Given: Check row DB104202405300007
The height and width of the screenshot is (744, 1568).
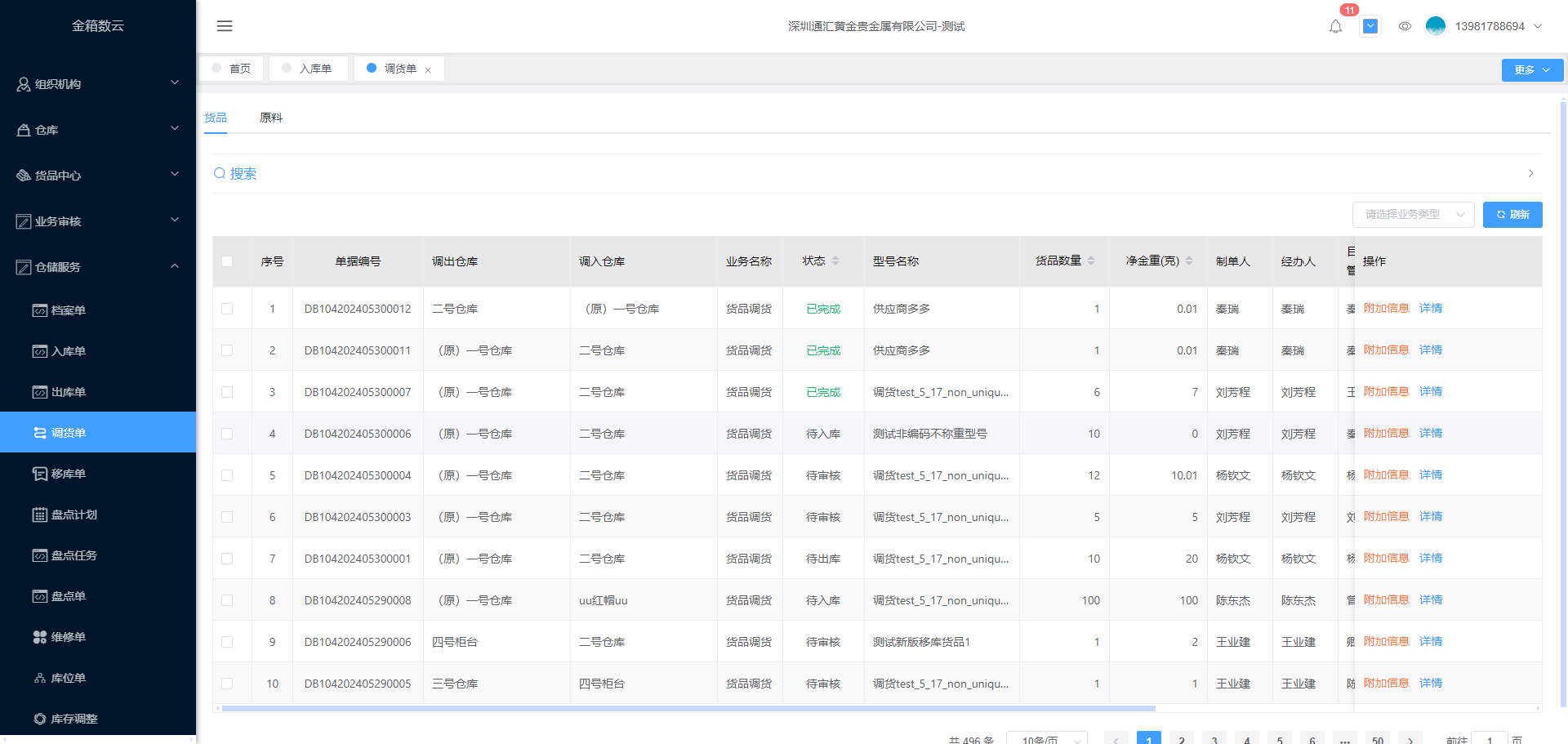Looking at the screenshot, I should (x=227, y=392).
